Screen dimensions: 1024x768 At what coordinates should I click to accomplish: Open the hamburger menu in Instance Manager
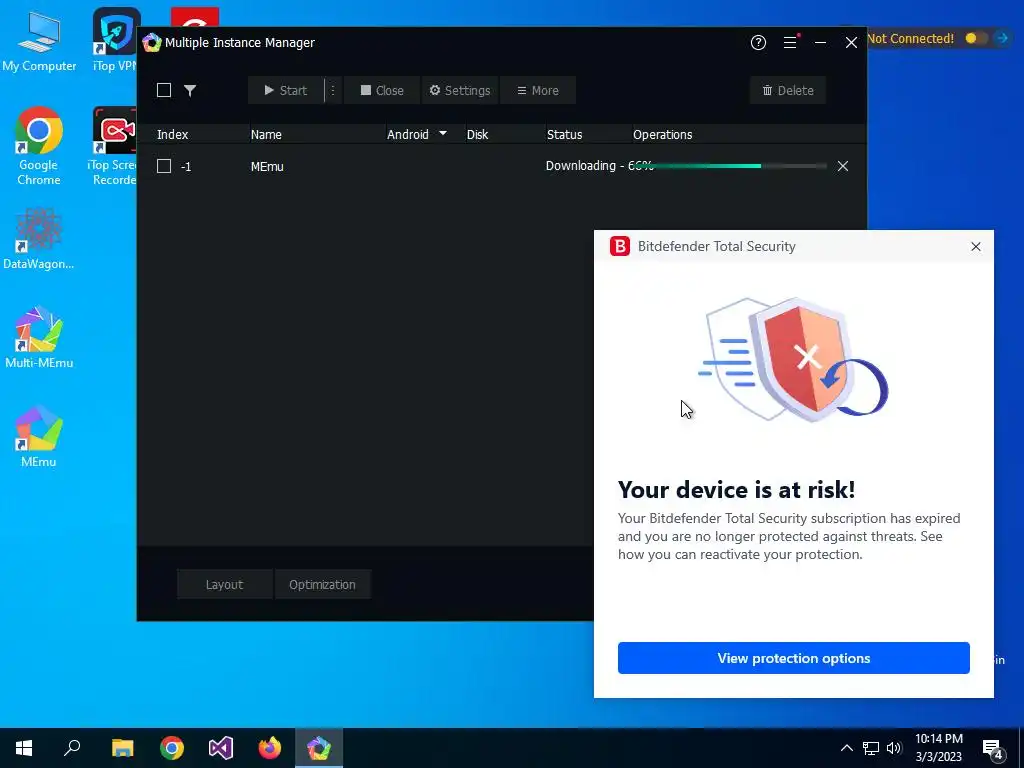[790, 42]
